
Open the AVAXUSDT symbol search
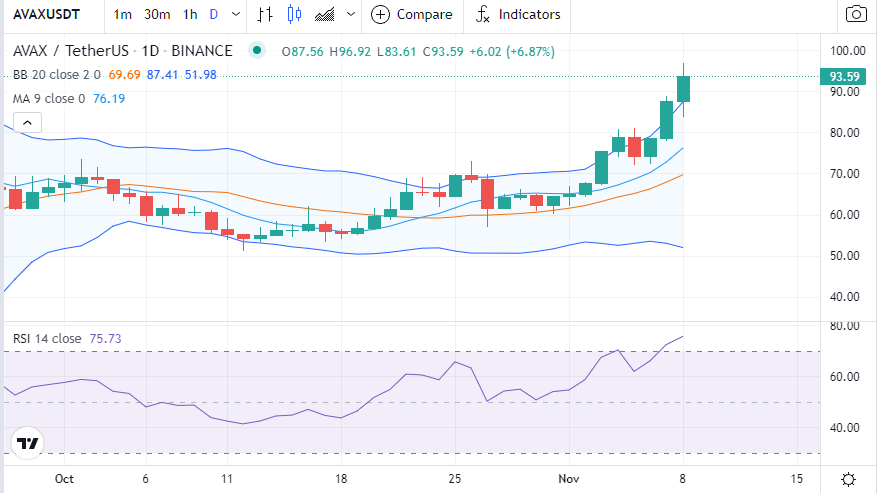point(46,14)
